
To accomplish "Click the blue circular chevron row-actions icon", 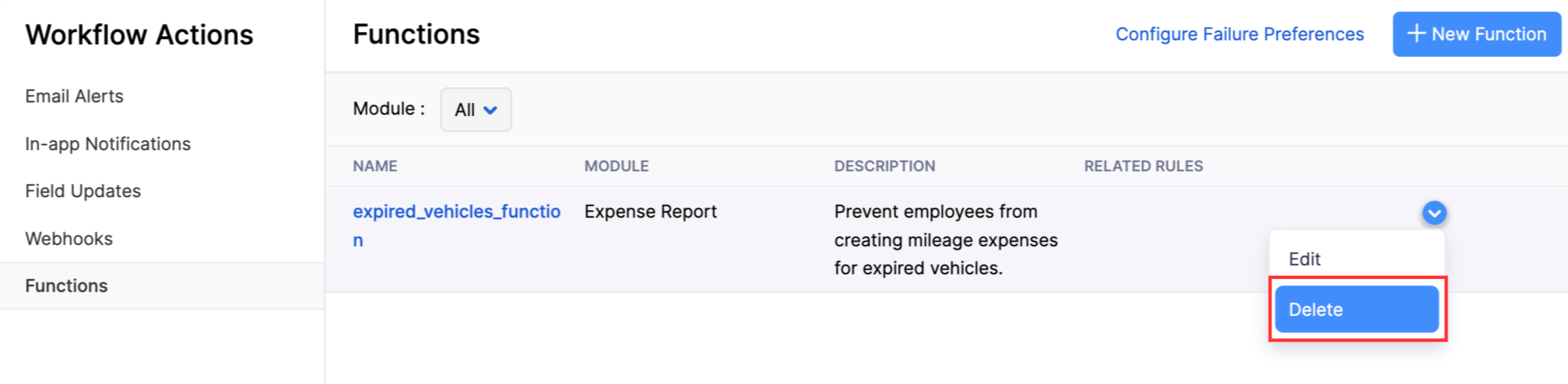I will tap(1434, 213).
